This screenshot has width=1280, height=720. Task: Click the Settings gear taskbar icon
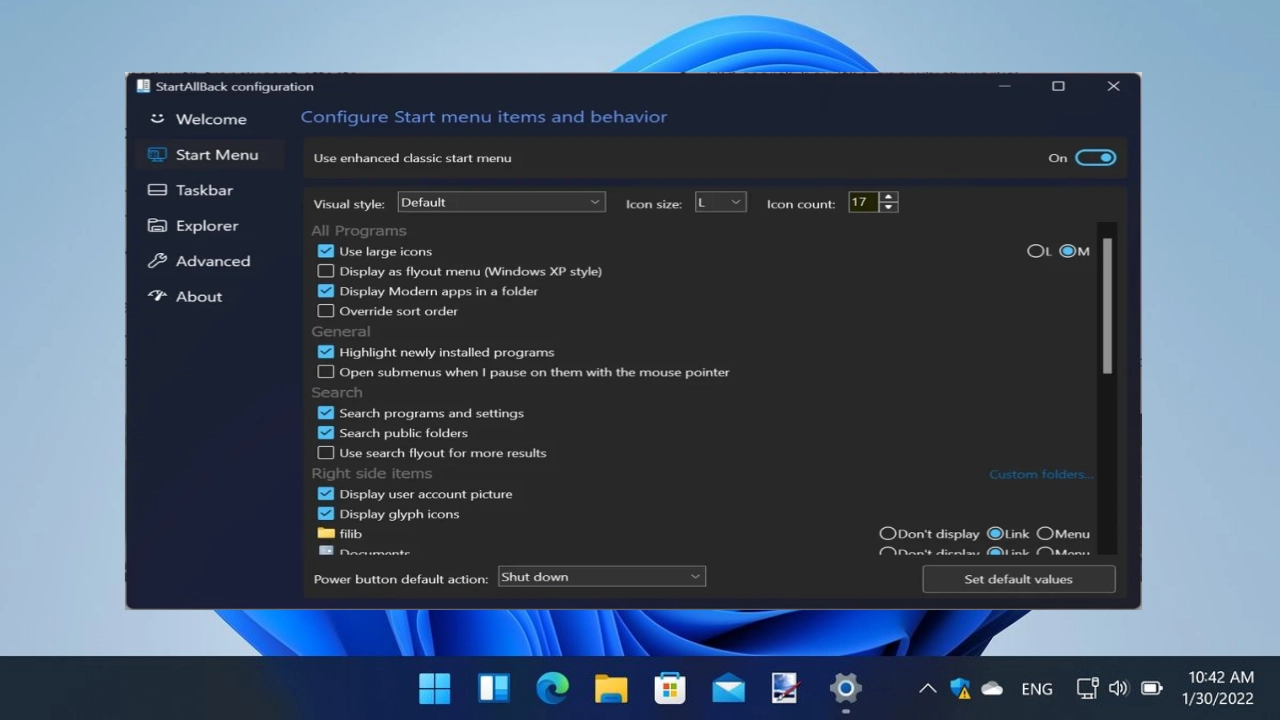pyautogui.click(x=845, y=688)
